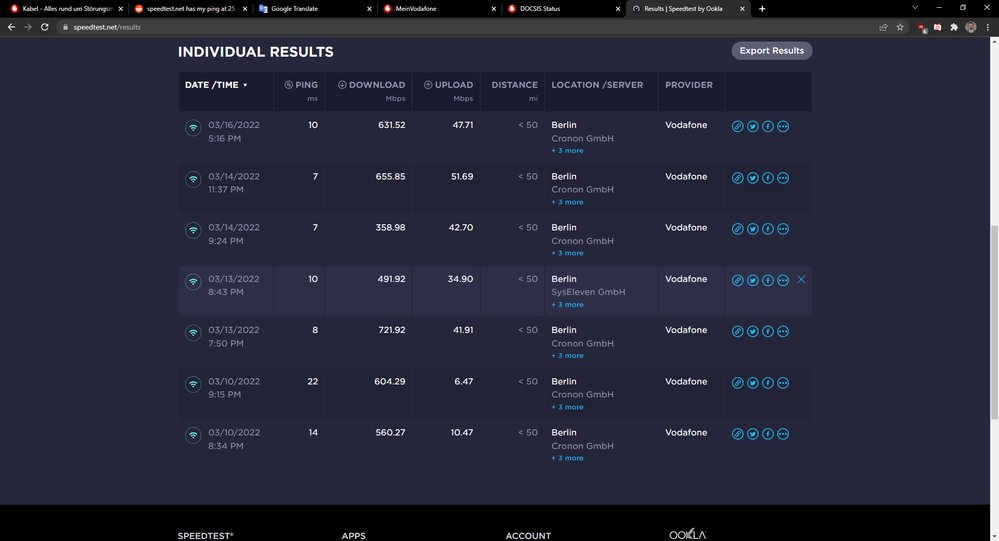Copy link for 03/10/2022 9:15 PM result
This screenshot has width=999, height=541.
pyautogui.click(x=737, y=383)
